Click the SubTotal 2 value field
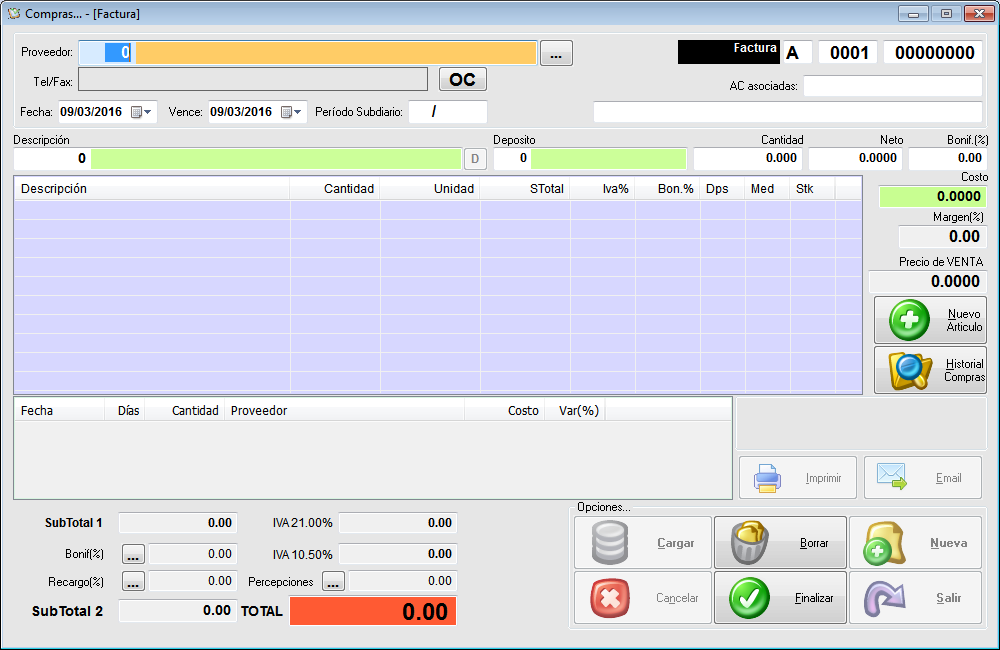 click(x=178, y=611)
